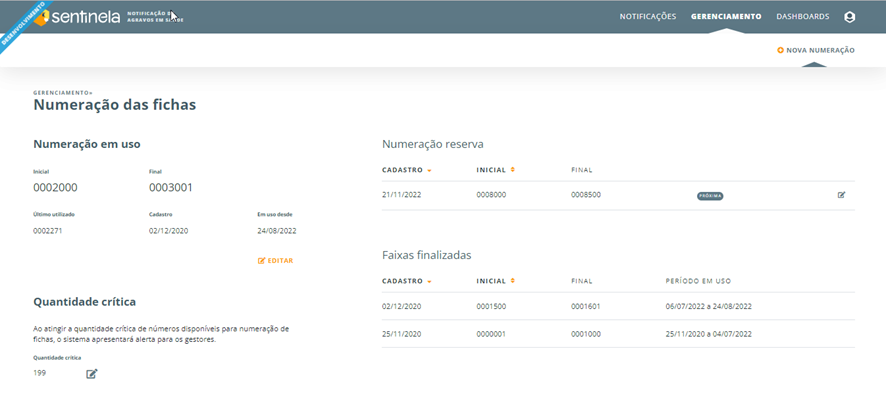Screen dimensions: 886x399
Task: Select reserve final 0008500
Action: [586, 195]
